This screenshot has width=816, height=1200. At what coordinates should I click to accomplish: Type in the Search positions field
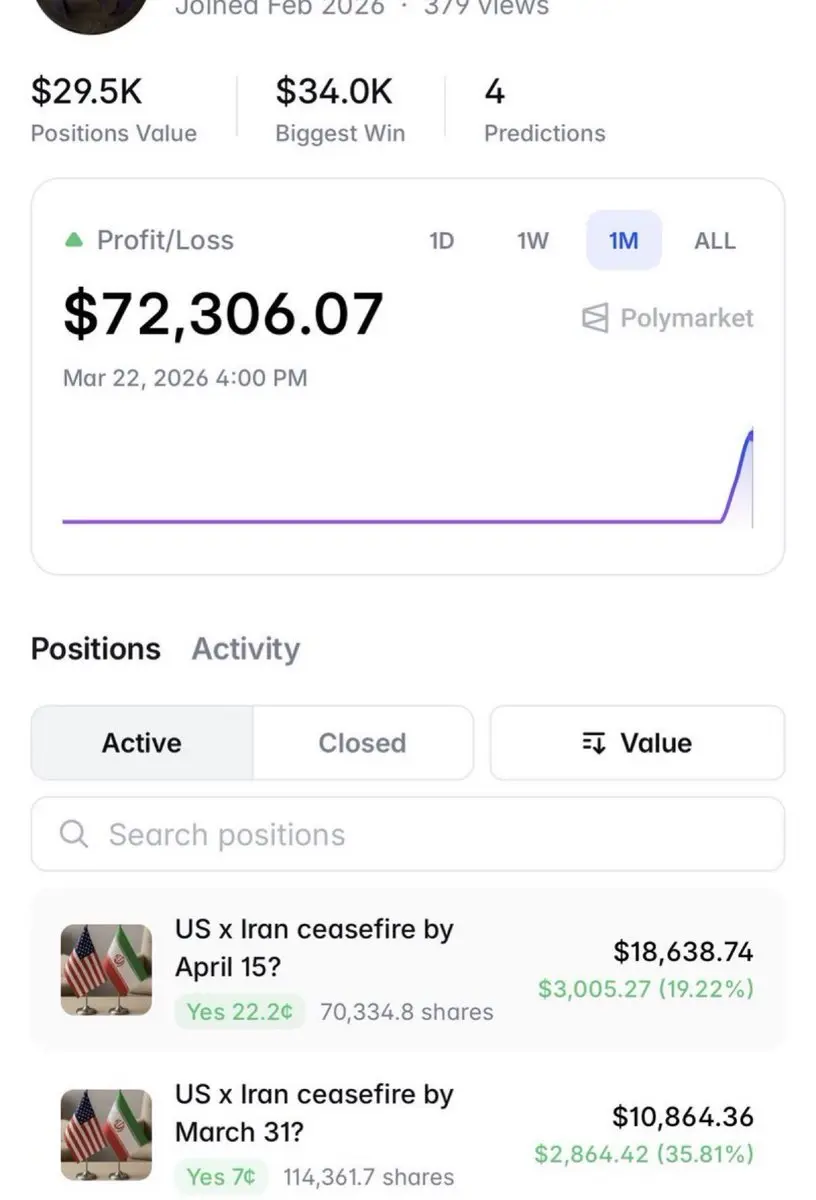pyautogui.click(x=420, y=834)
